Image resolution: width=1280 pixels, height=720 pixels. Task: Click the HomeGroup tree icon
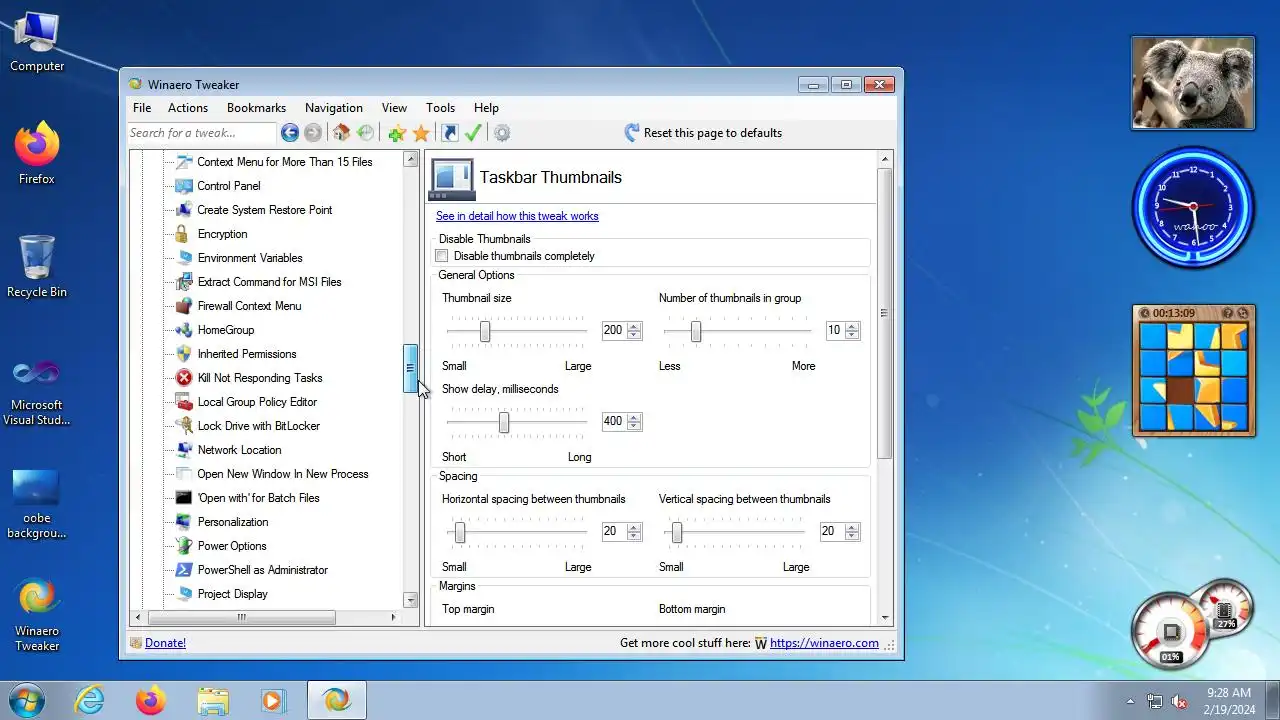(x=183, y=330)
